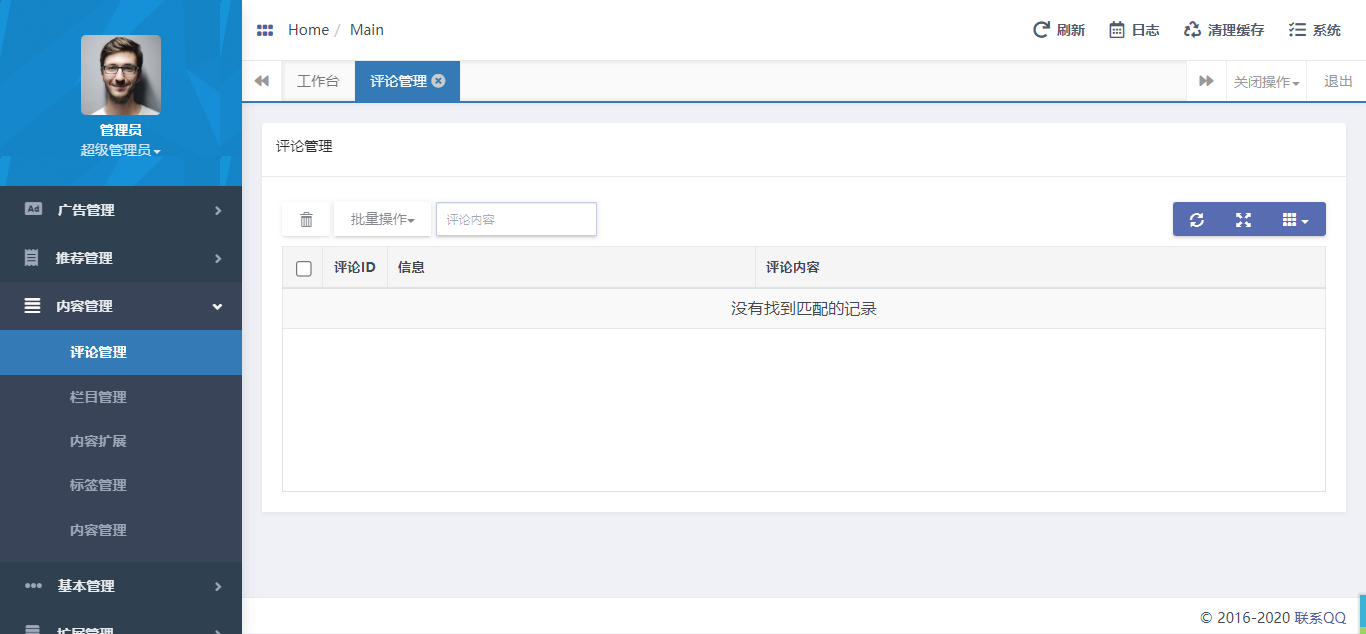Click 清理缓存 recycle icon
This screenshot has height=634, width=1366.
[1192, 30]
